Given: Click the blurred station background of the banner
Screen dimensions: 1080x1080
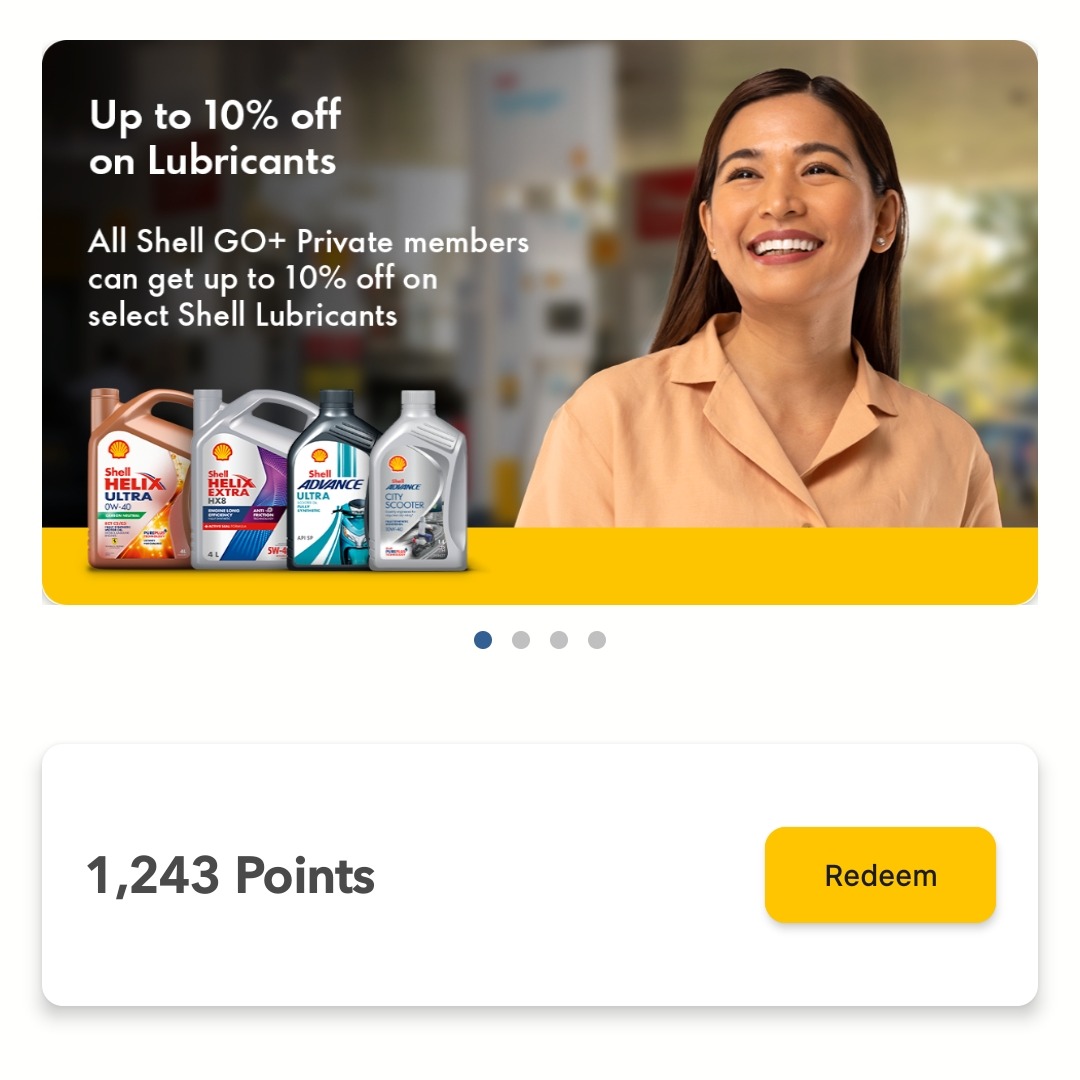Looking at the screenshot, I should (x=551, y=207).
